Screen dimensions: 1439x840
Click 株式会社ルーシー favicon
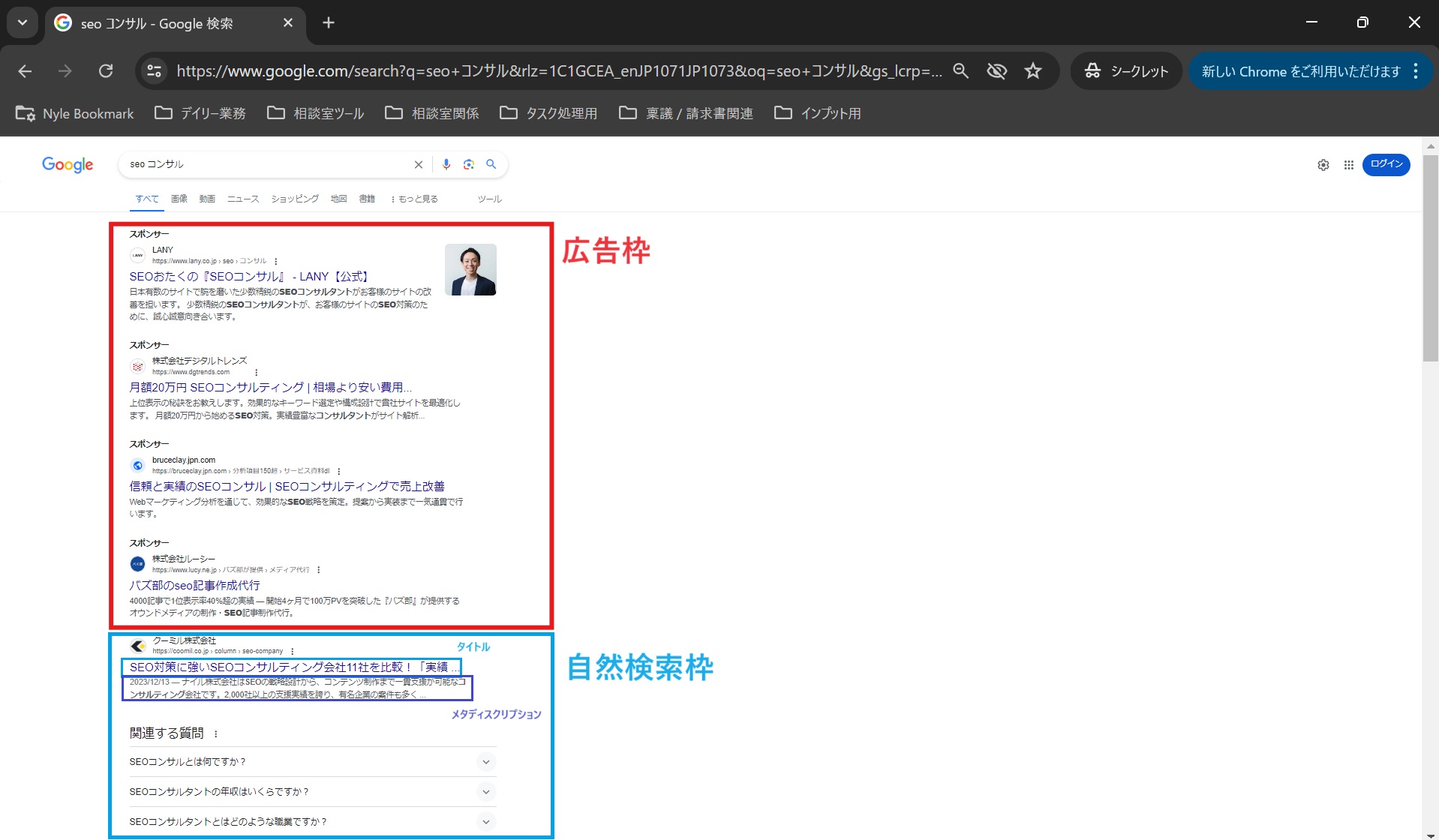point(137,564)
